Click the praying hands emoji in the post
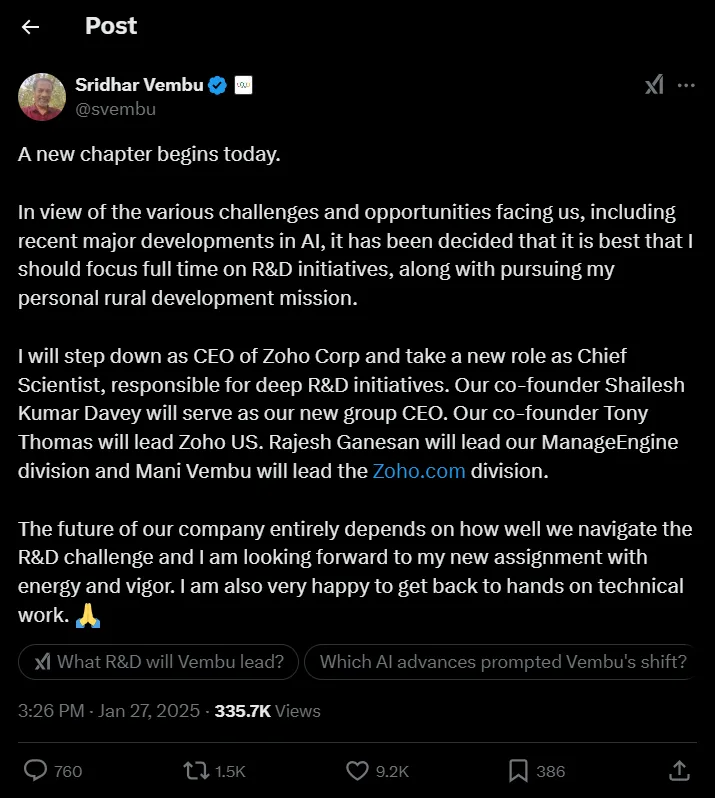This screenshot has height=798, width=715. coord(88,616)
